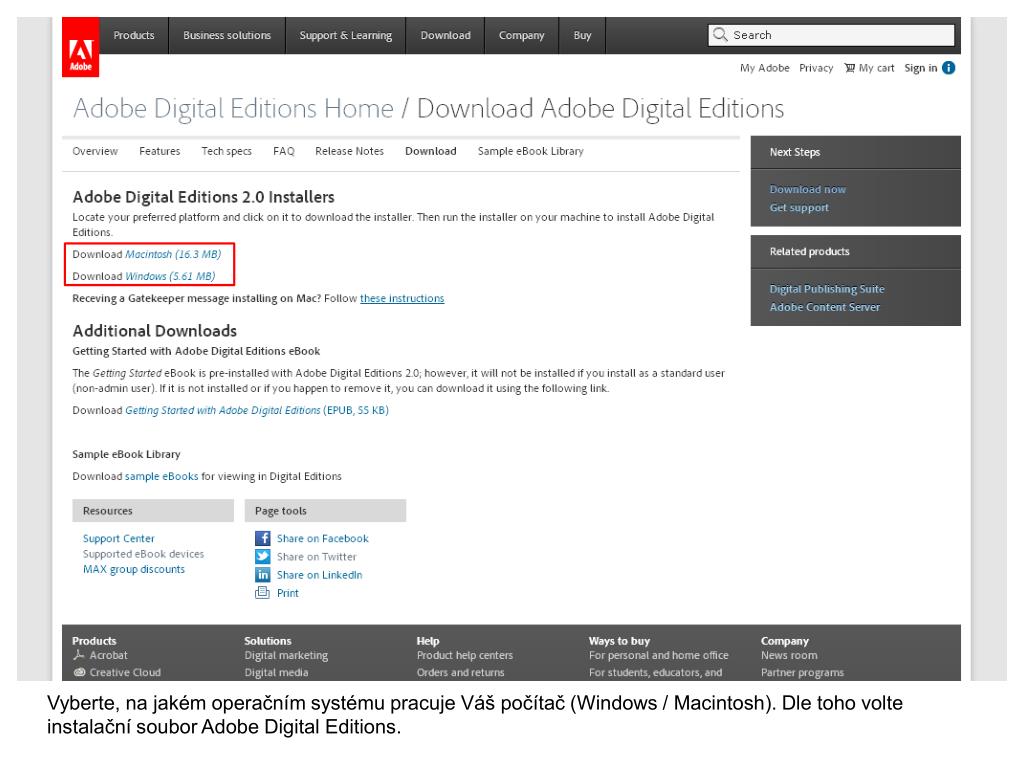Click the Acrobat icon in footer
Image resolution: width=1024 pixels, height=768 pixels.
pos(79,655)
